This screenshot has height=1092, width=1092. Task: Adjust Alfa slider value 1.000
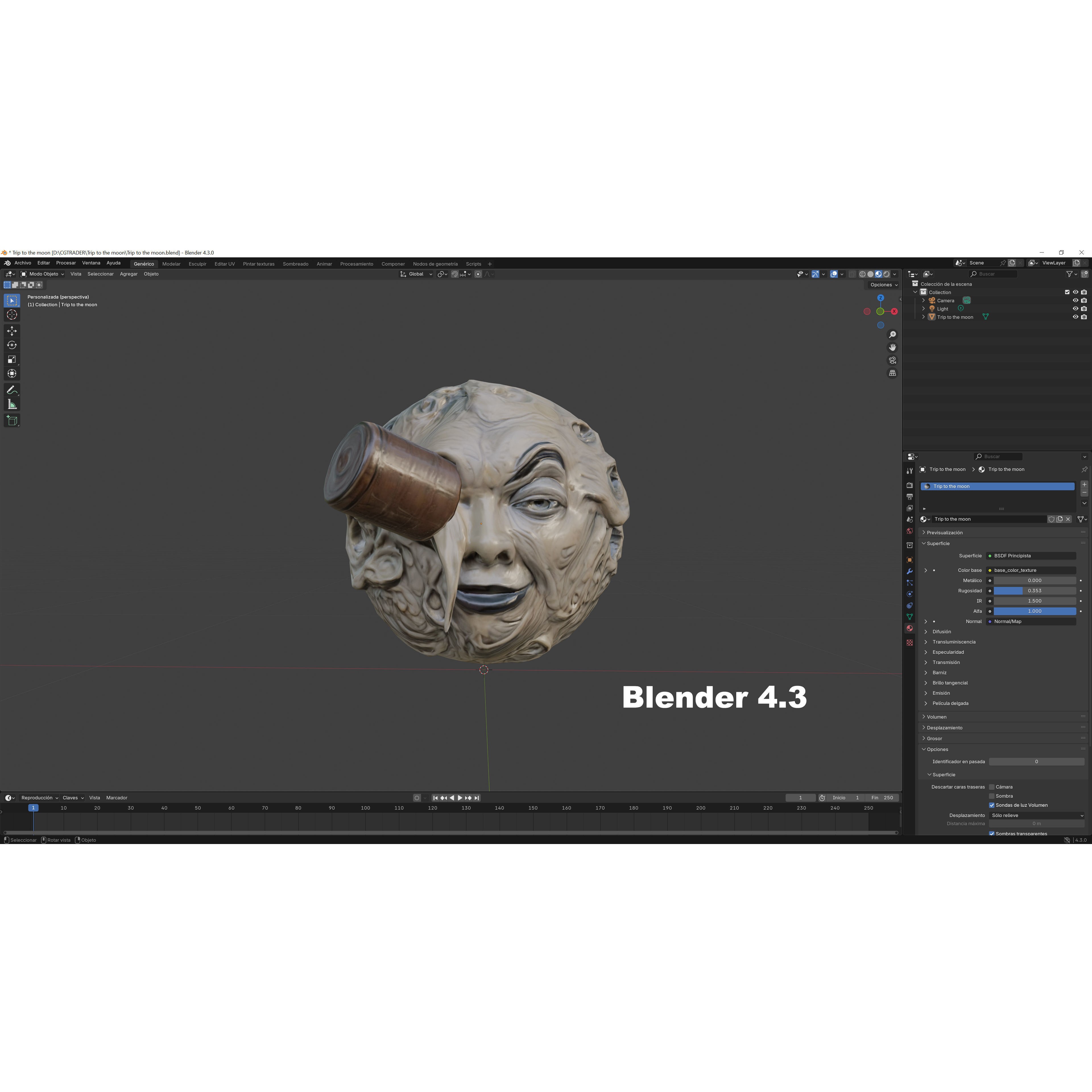1035,611
